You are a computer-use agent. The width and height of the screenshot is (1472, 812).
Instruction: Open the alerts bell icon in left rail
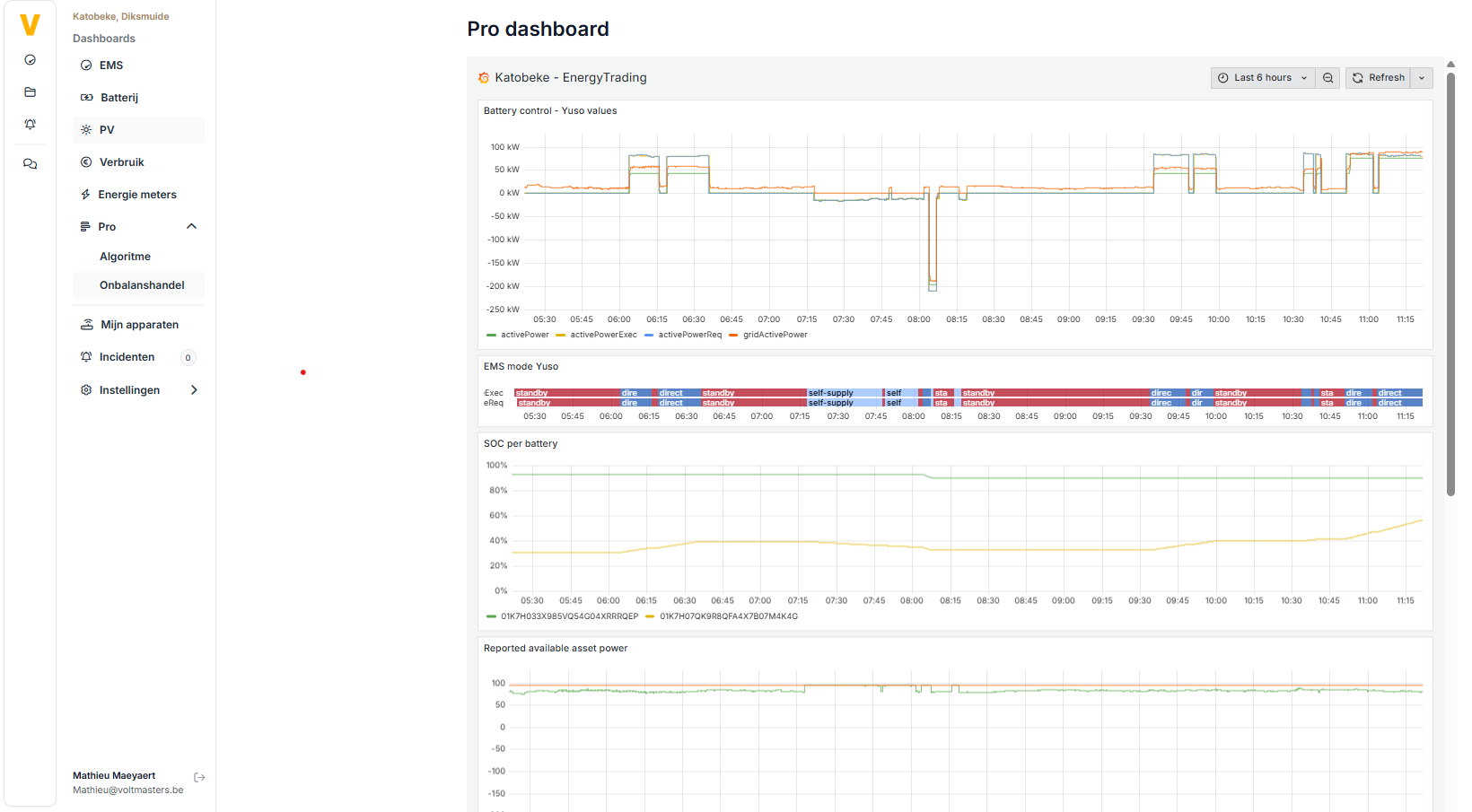coord(30,125)
